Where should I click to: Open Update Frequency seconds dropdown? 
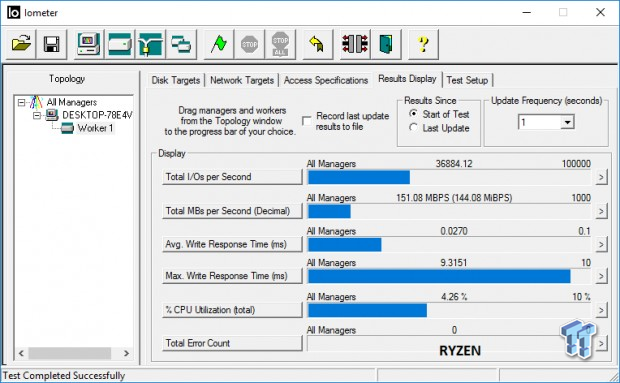point(567,122)
